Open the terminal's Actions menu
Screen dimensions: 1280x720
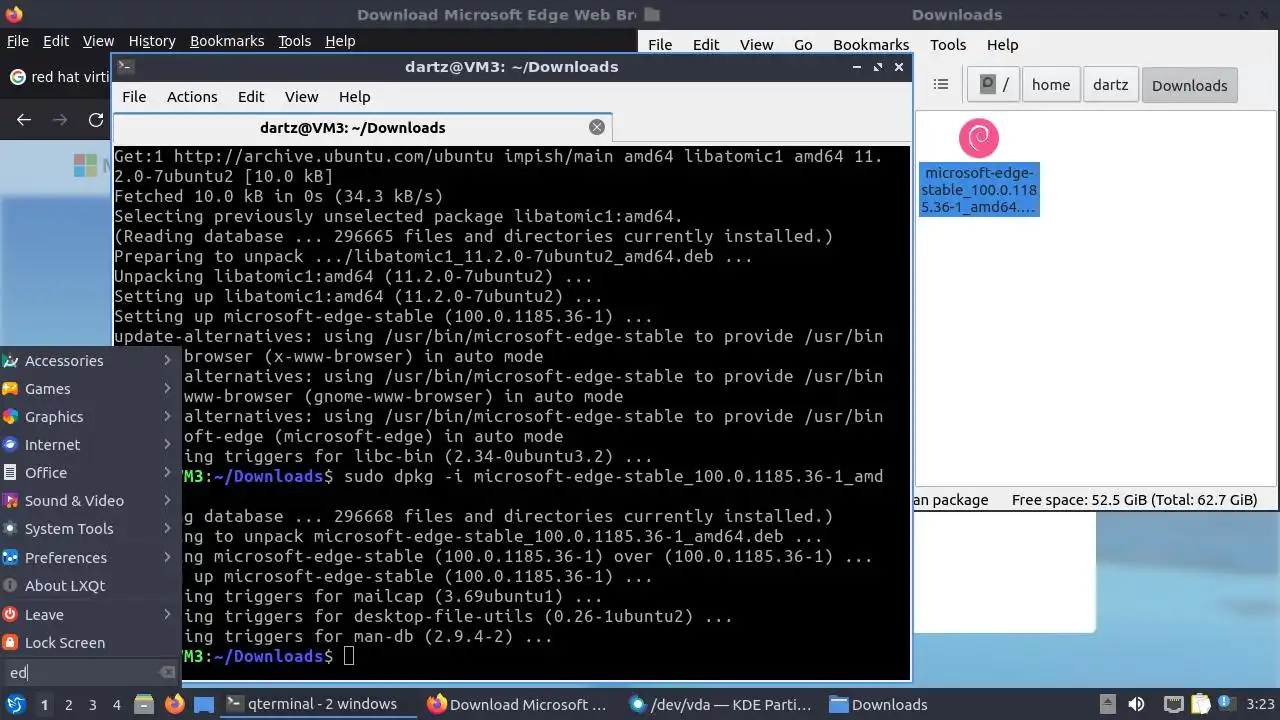[192, 97]
